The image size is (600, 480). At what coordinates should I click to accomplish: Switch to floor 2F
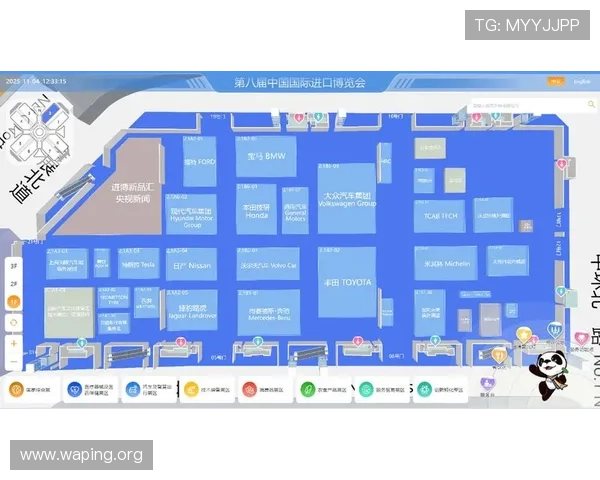coord(14,285)
